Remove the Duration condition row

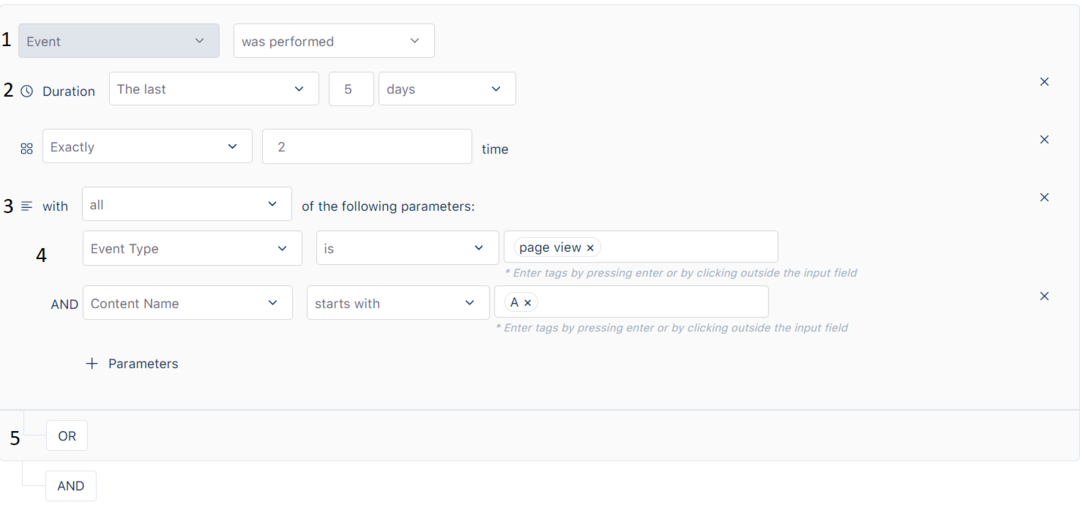tap(1044, 82)
